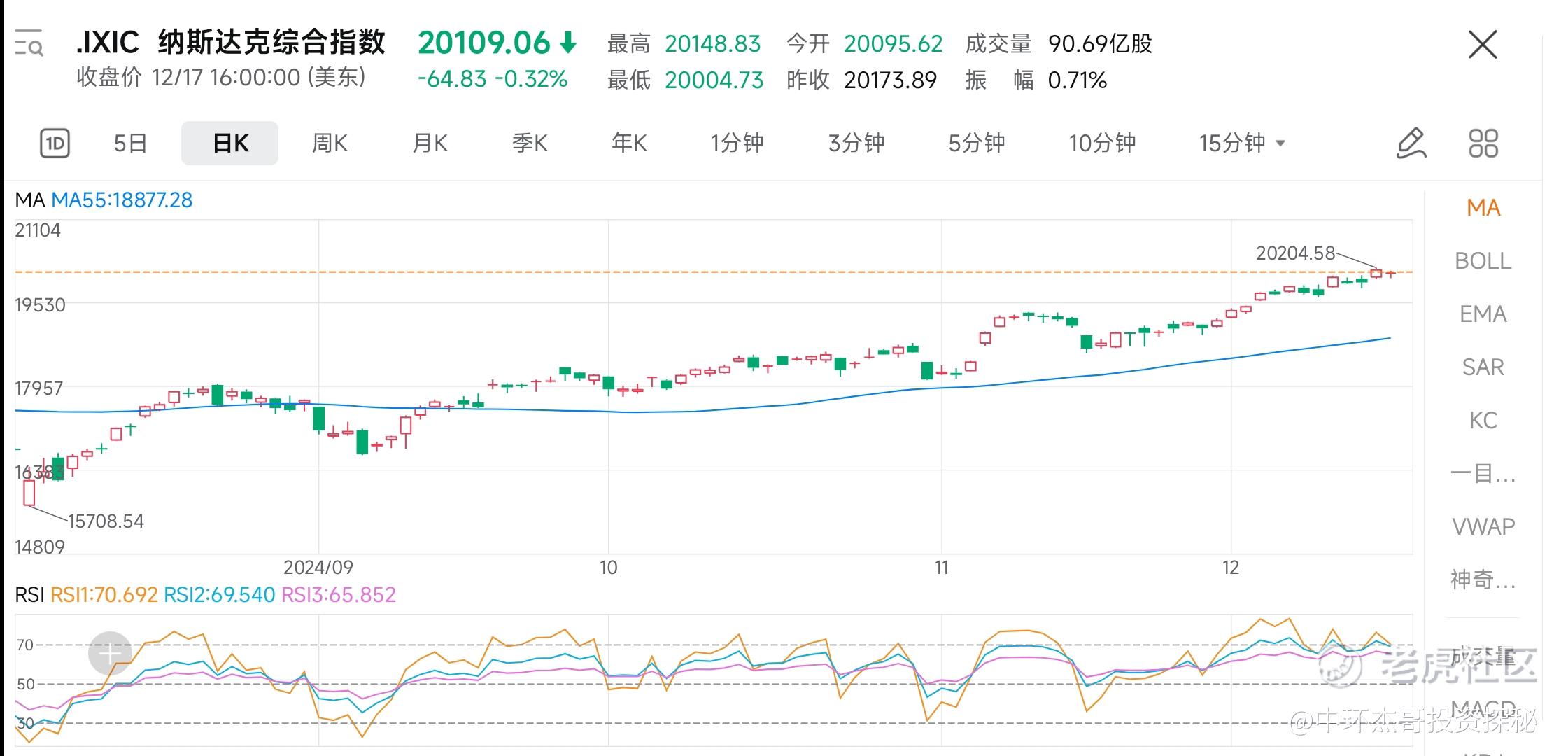
Task: Click the current price 20109.06
Action: pos(484,43)
